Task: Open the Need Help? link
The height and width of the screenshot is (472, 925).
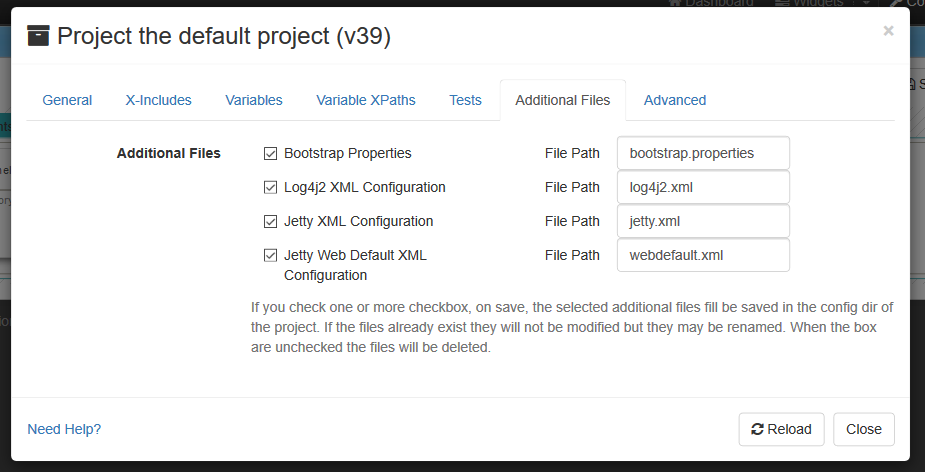Action: click(64, 429)
